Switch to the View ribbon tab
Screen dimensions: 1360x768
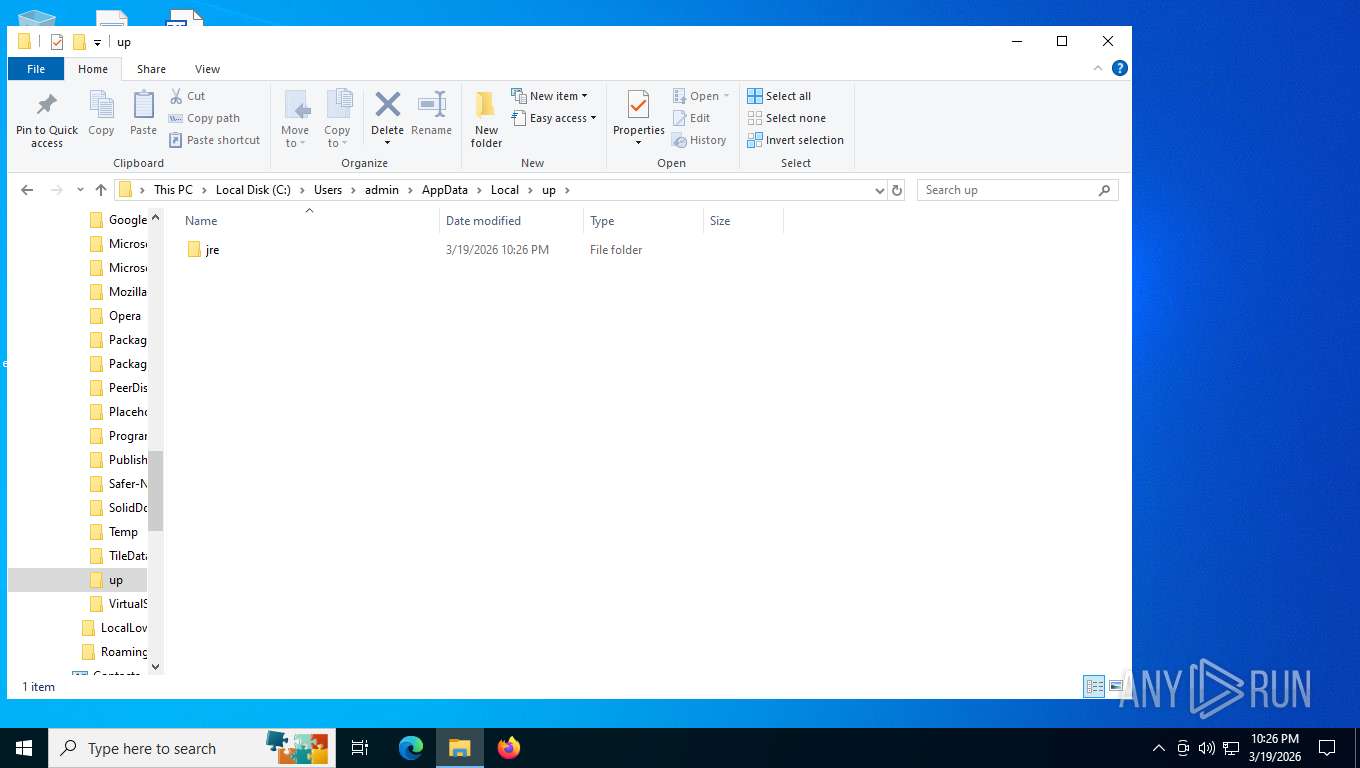pos(207,69)
